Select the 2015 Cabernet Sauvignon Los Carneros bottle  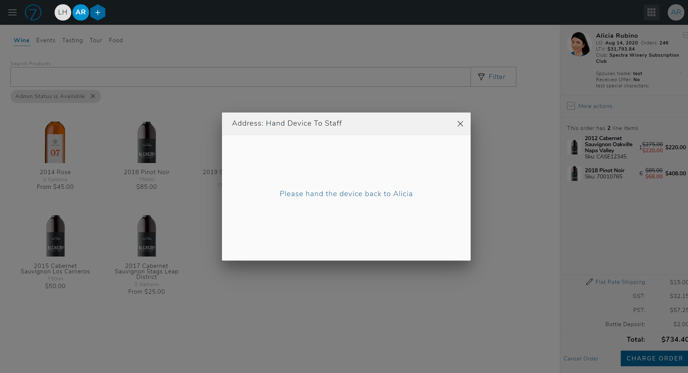point(55,236)
